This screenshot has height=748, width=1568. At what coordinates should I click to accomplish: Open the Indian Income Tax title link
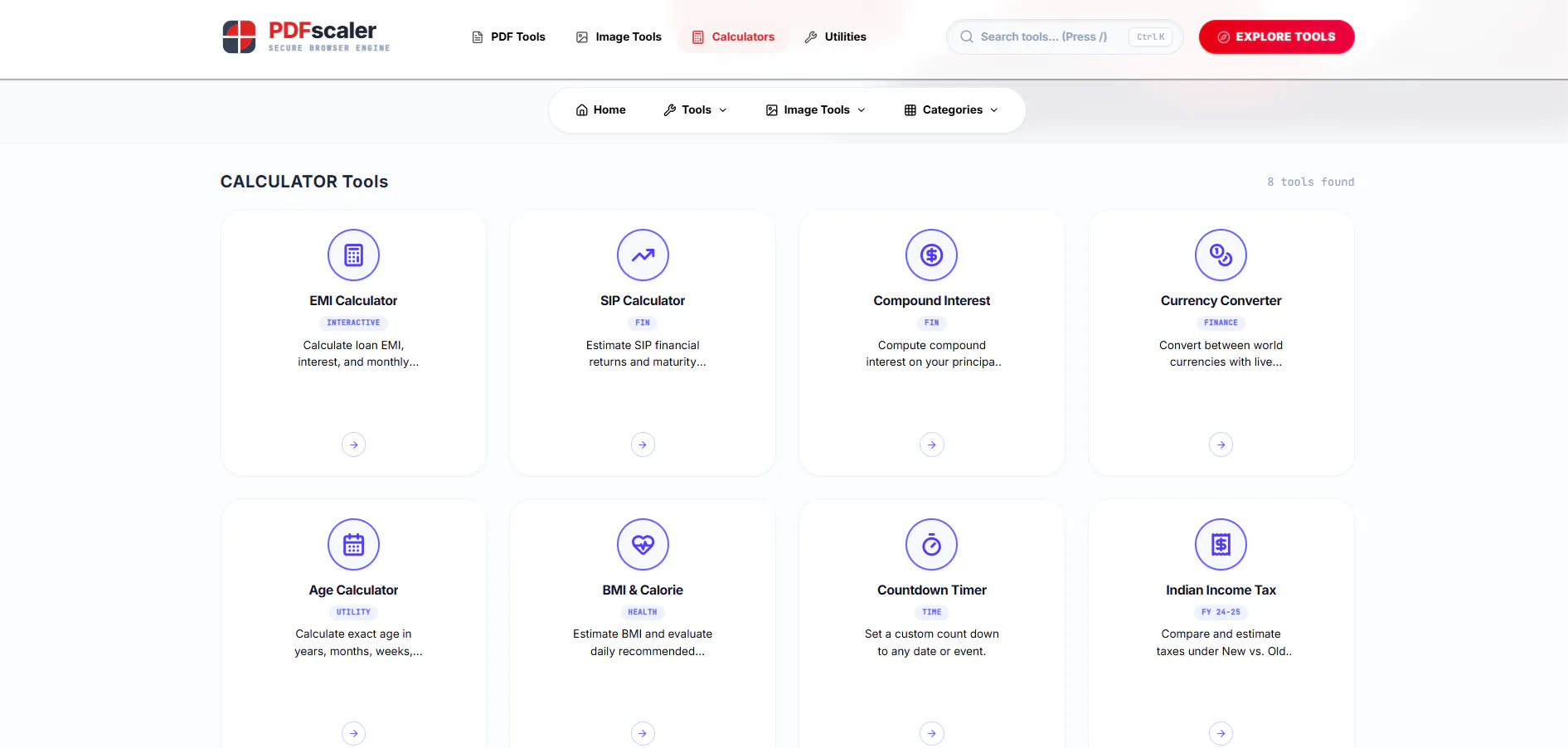click(1221, 590)
